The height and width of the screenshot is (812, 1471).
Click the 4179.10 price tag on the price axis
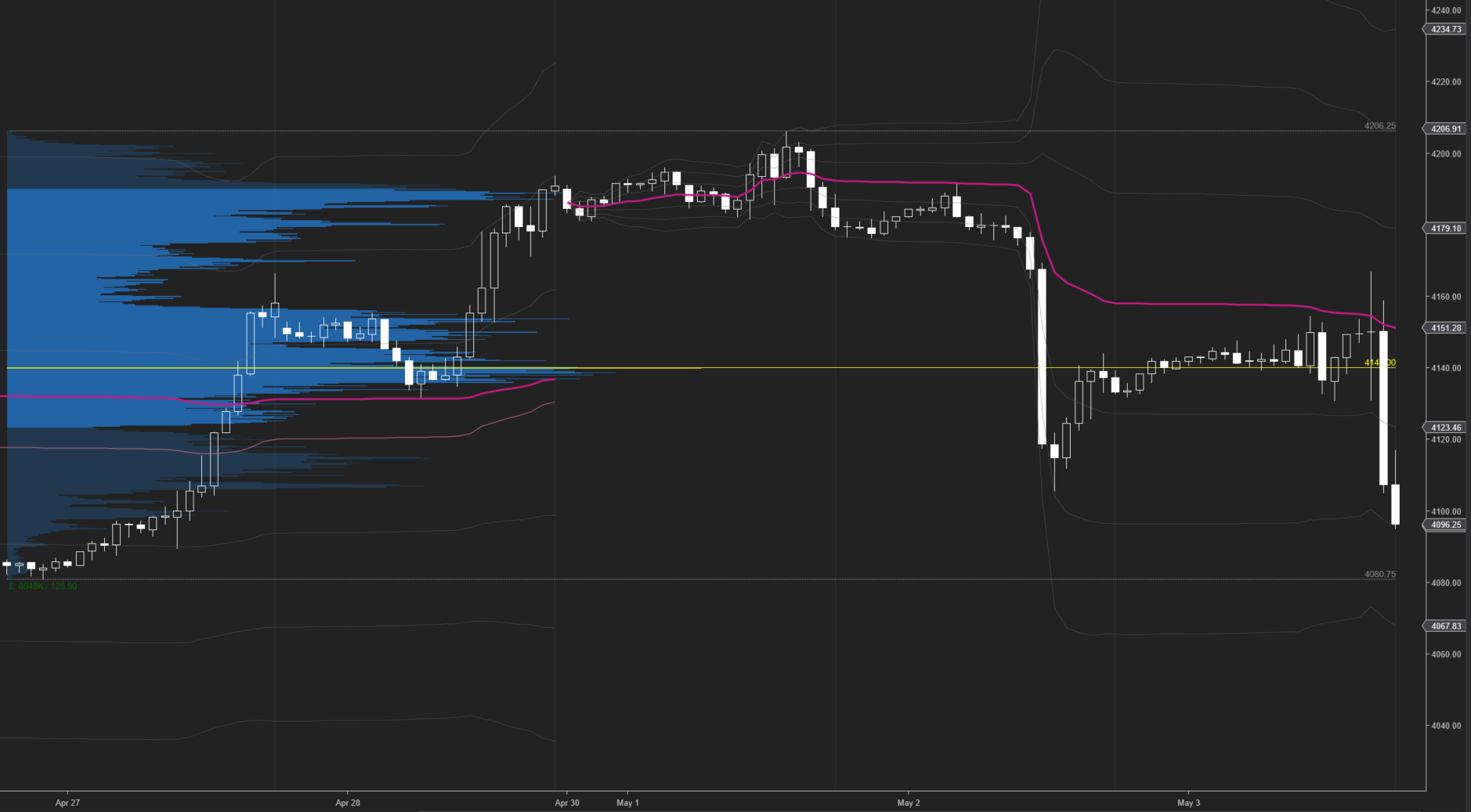pos(1443,229)
